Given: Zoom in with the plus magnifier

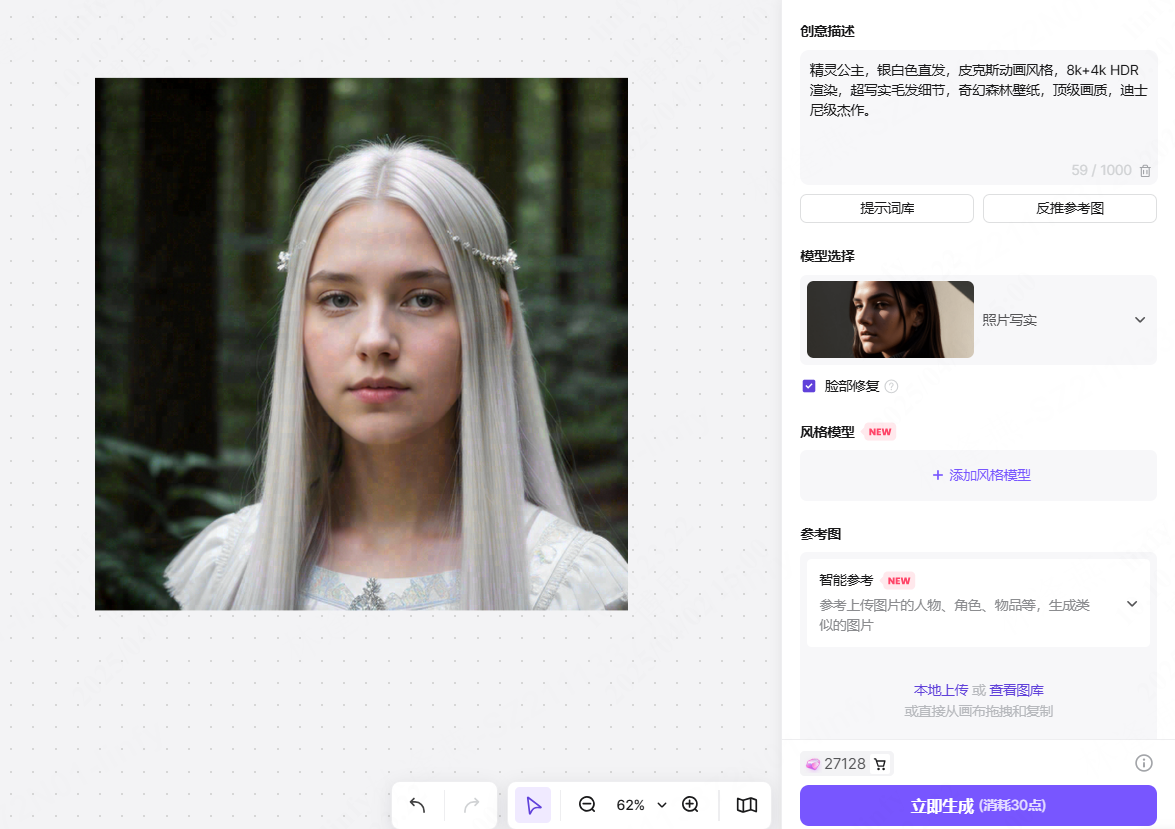Looking at the screenshot, I should 690,805.
